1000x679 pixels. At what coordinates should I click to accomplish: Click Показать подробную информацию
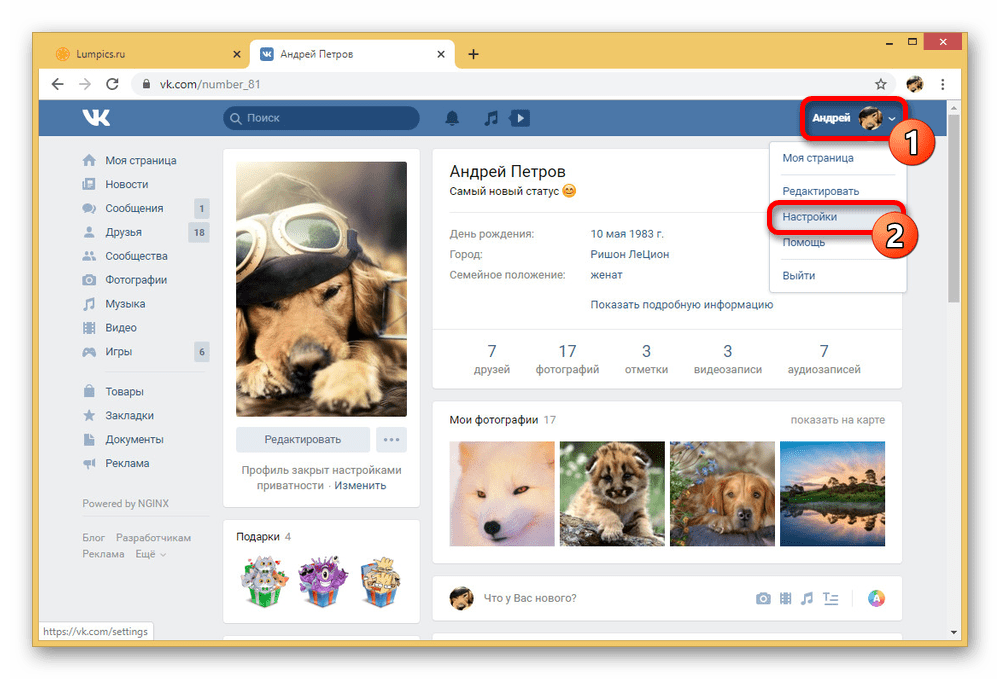pos(681,305)
